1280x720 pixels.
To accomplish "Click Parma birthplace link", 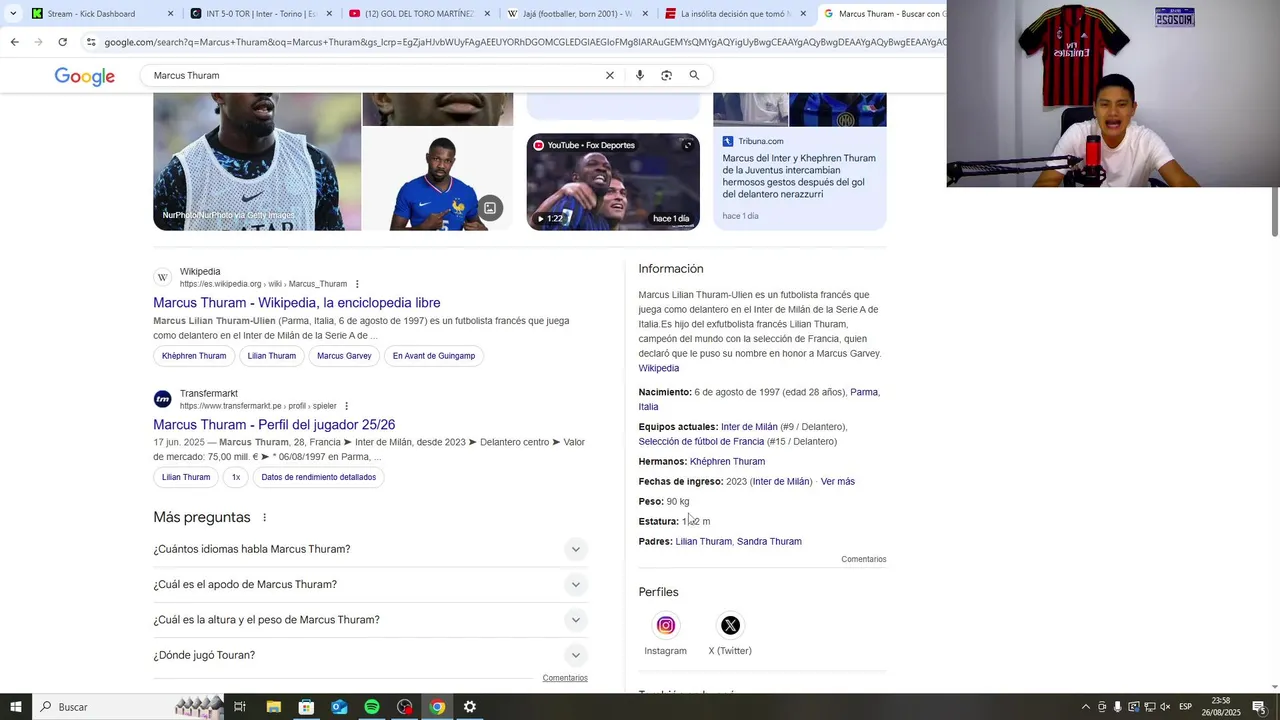I will [864, 392].
